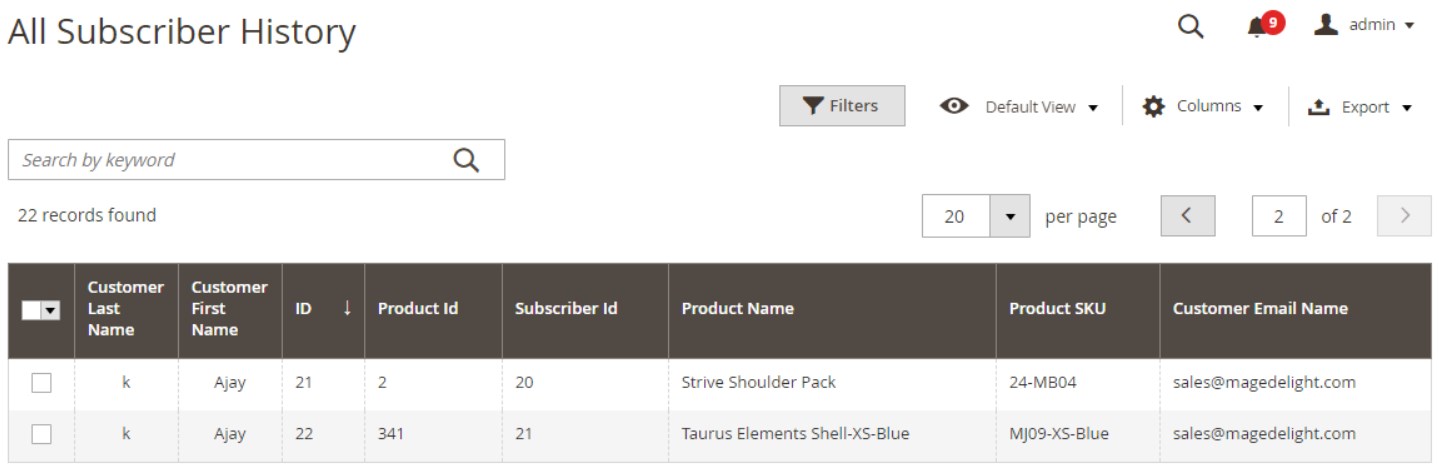This screenshot has height=476, width=1439.
Task: Sort by ID column arrow
Action: pos(347,308)
